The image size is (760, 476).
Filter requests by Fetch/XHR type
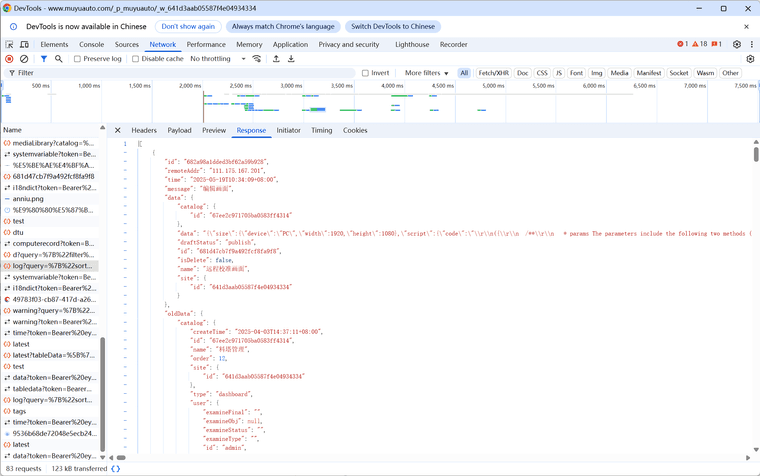tap(493, 73)
